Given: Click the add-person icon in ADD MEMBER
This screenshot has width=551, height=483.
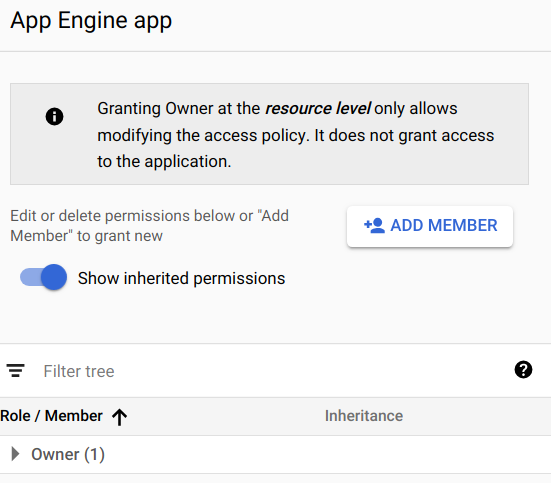Looking at the screenshot, I should [x=375, y=226].
